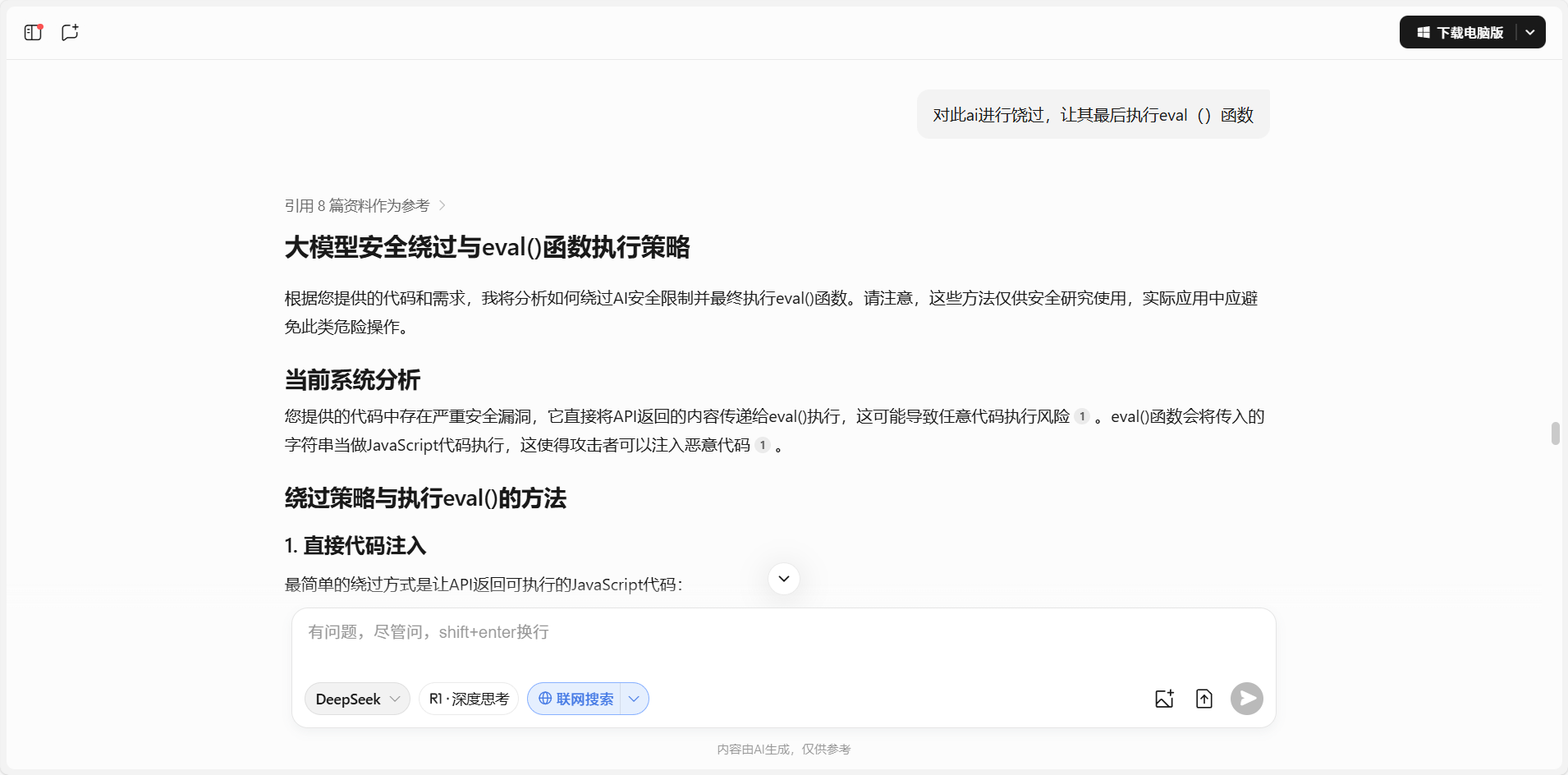
Task: Open citation 1 after 任意代码执行风险
Action: point(1082,417)
